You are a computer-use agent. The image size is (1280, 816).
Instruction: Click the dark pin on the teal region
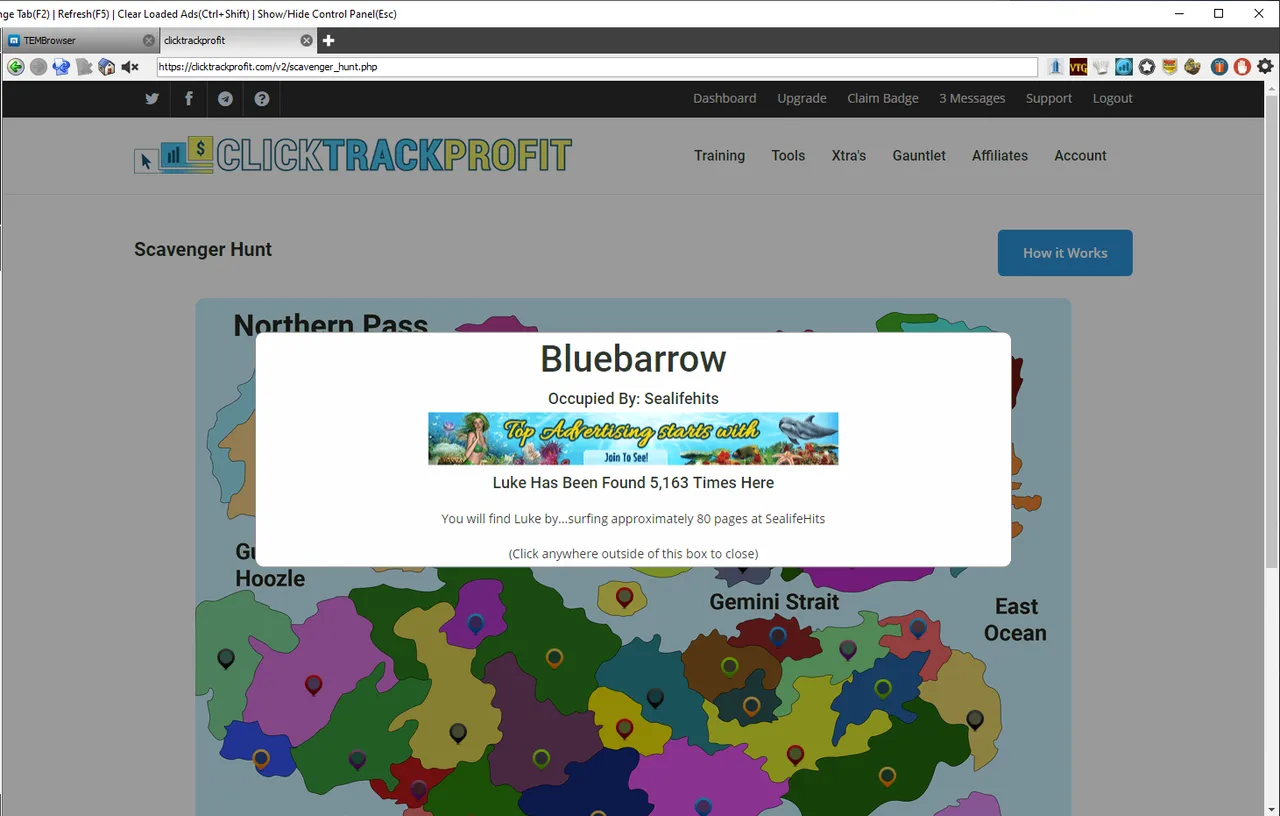[655, 698]
